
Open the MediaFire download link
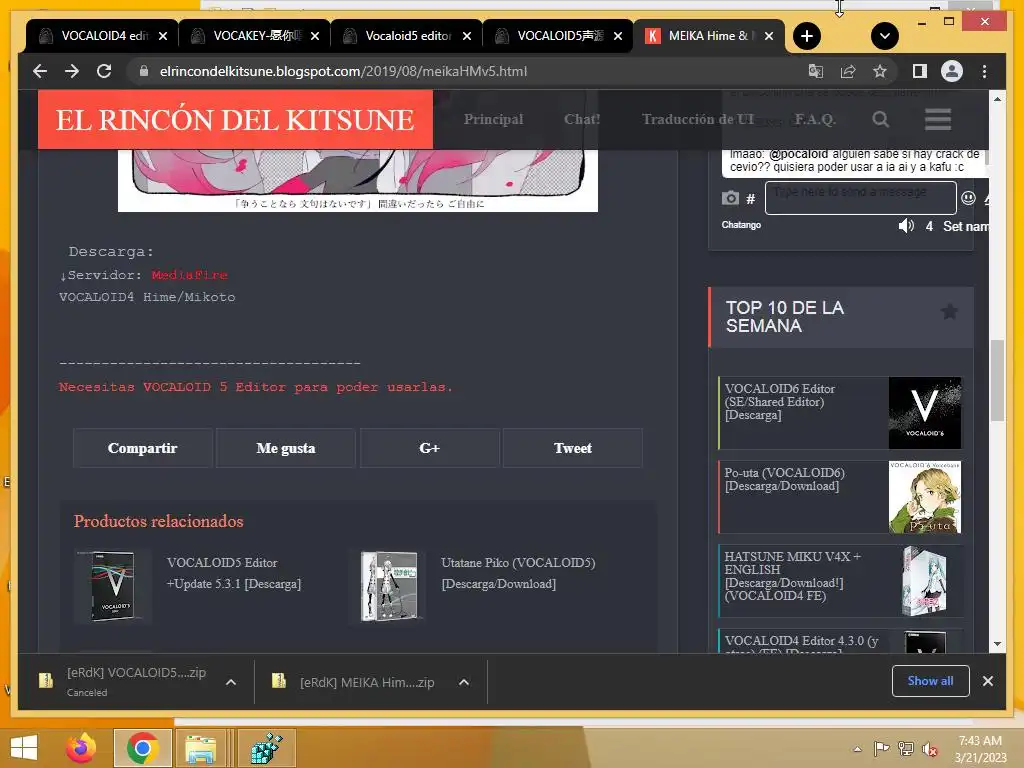pos(189,275)
